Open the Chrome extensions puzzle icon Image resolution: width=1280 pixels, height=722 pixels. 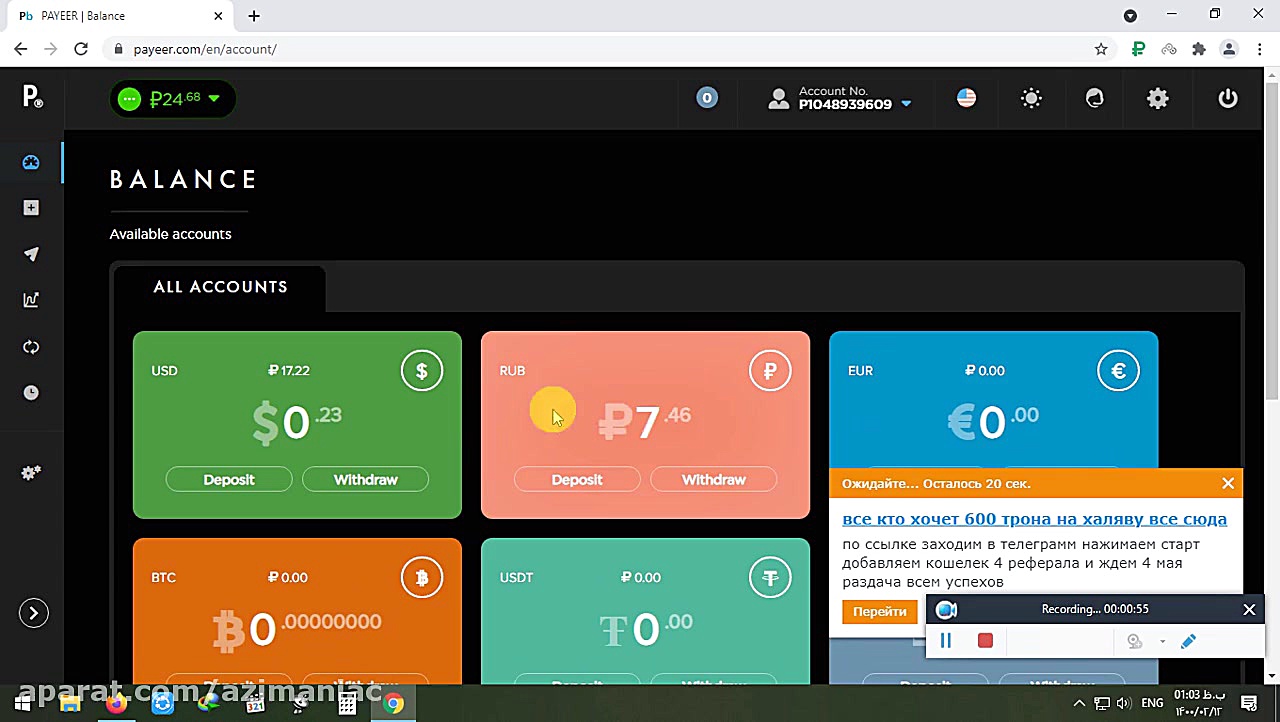click(x=1199, y=49)
